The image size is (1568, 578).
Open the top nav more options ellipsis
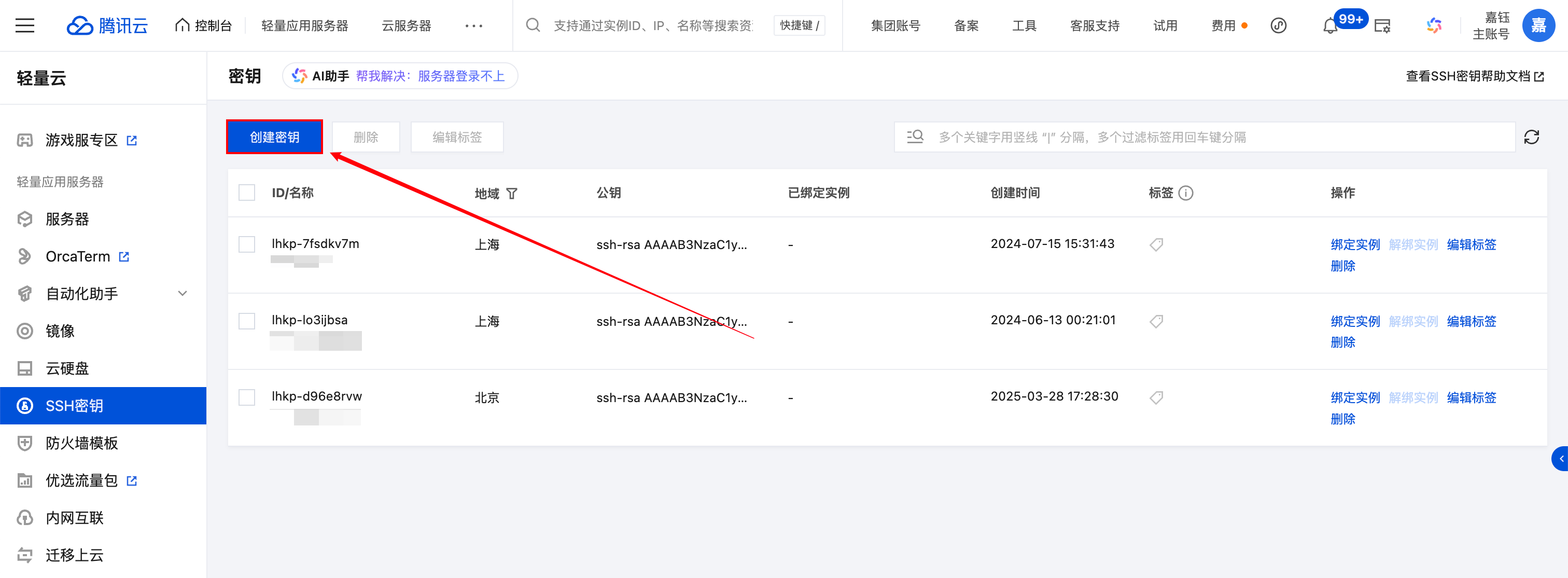[x=473, y=25]
